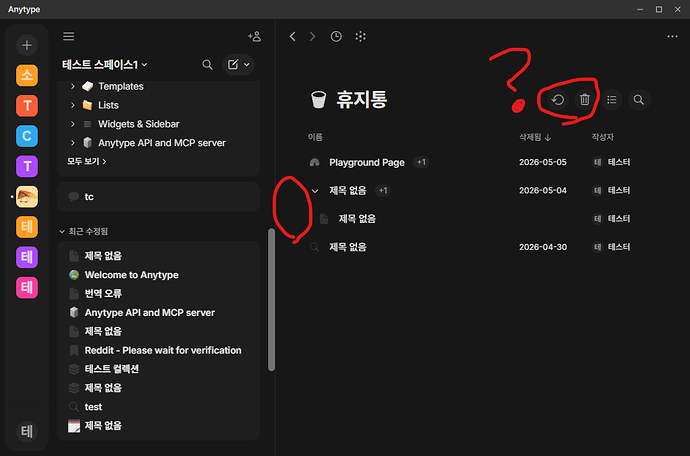The height and width of the screenshot is (456, 690).
Task: Open the list view icon beside trash
Action: pos(612,99)
